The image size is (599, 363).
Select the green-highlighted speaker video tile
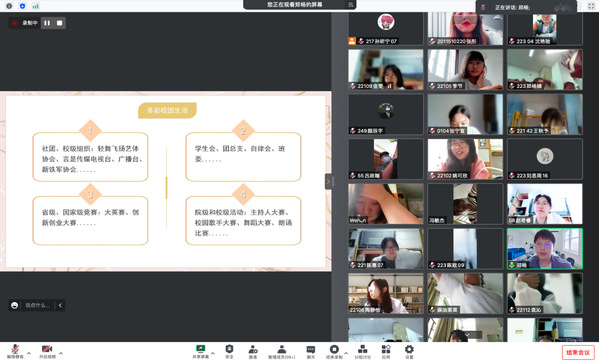[544, 249]
